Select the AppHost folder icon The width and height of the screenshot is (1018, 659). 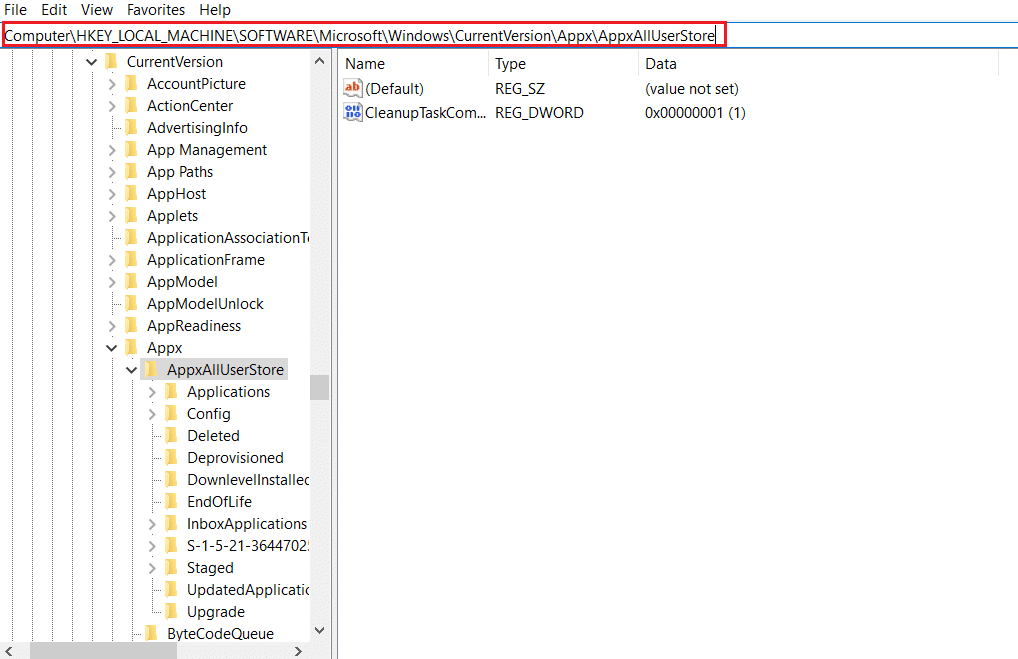(132, 194)
